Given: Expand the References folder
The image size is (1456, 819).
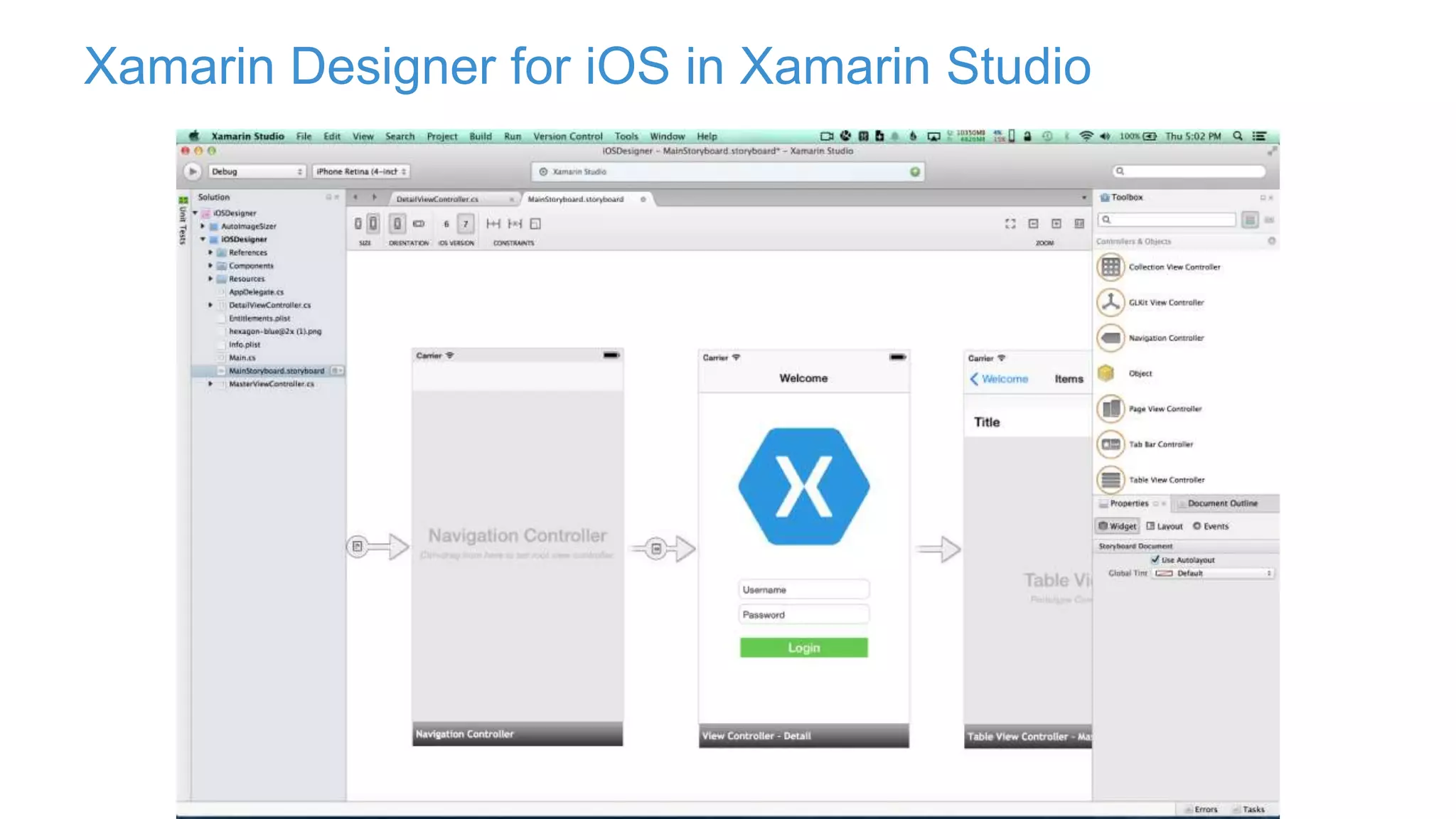Looking at the screenshot, I should (210, 252).
